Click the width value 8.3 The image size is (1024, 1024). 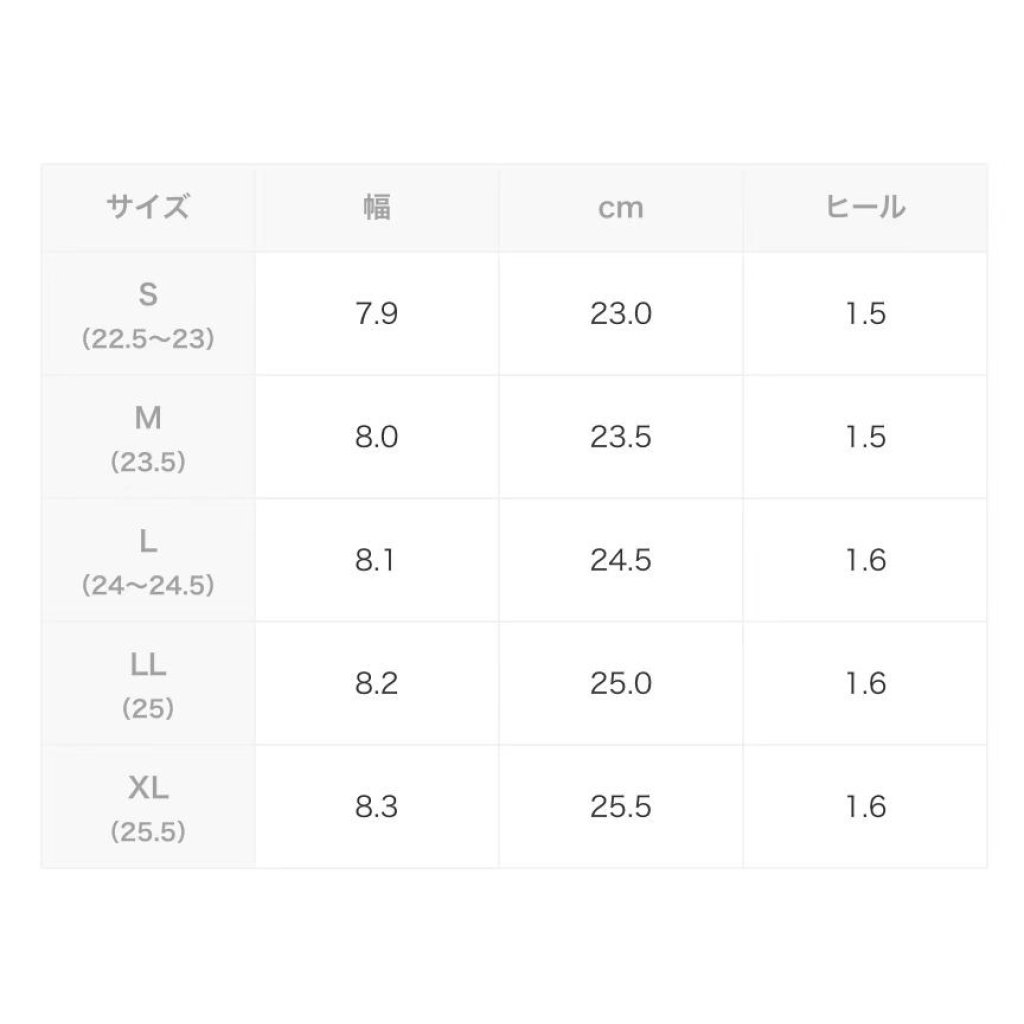376,806
